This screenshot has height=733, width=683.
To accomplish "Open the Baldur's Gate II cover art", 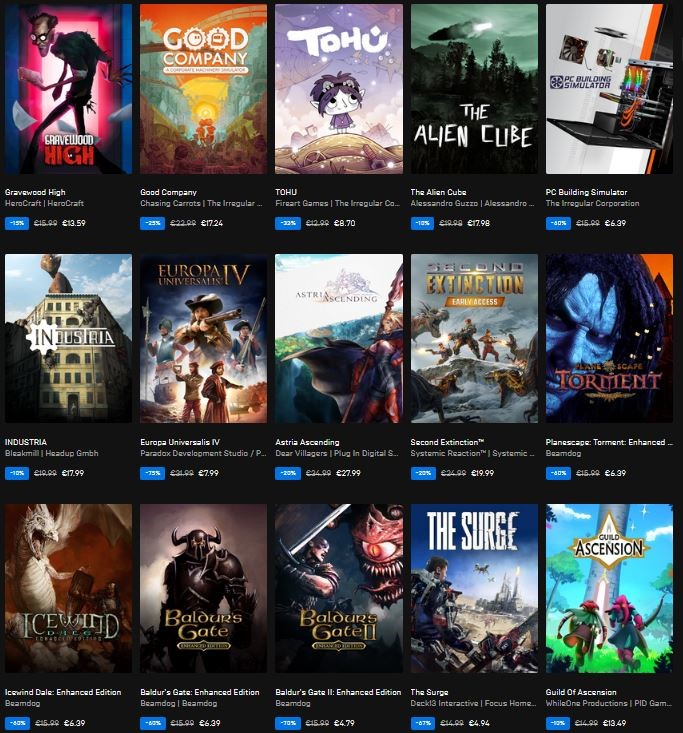I will click(x=339, y=588).
